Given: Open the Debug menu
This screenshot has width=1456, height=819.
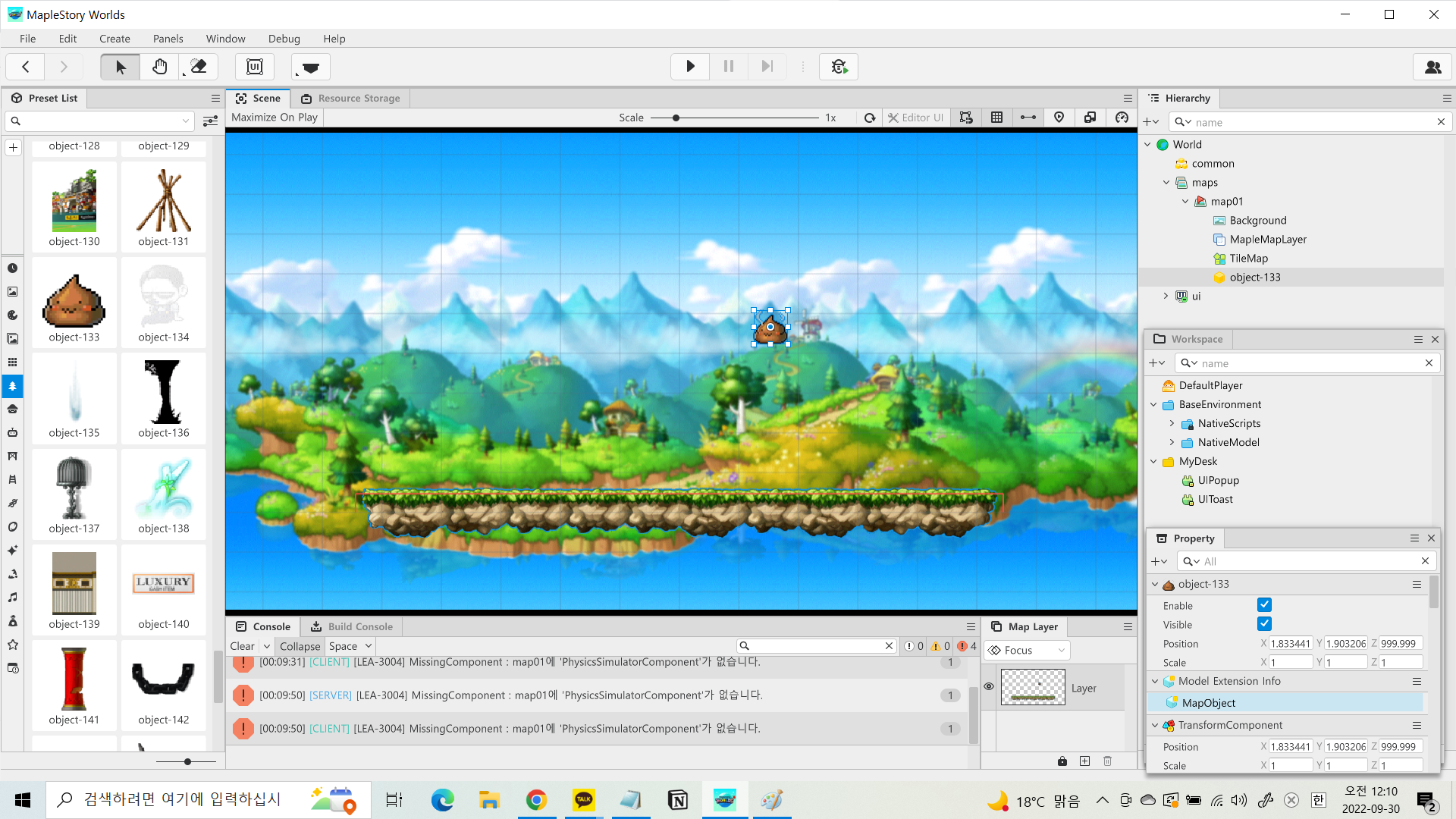Looking at the screenshot, I should (284, 39).
